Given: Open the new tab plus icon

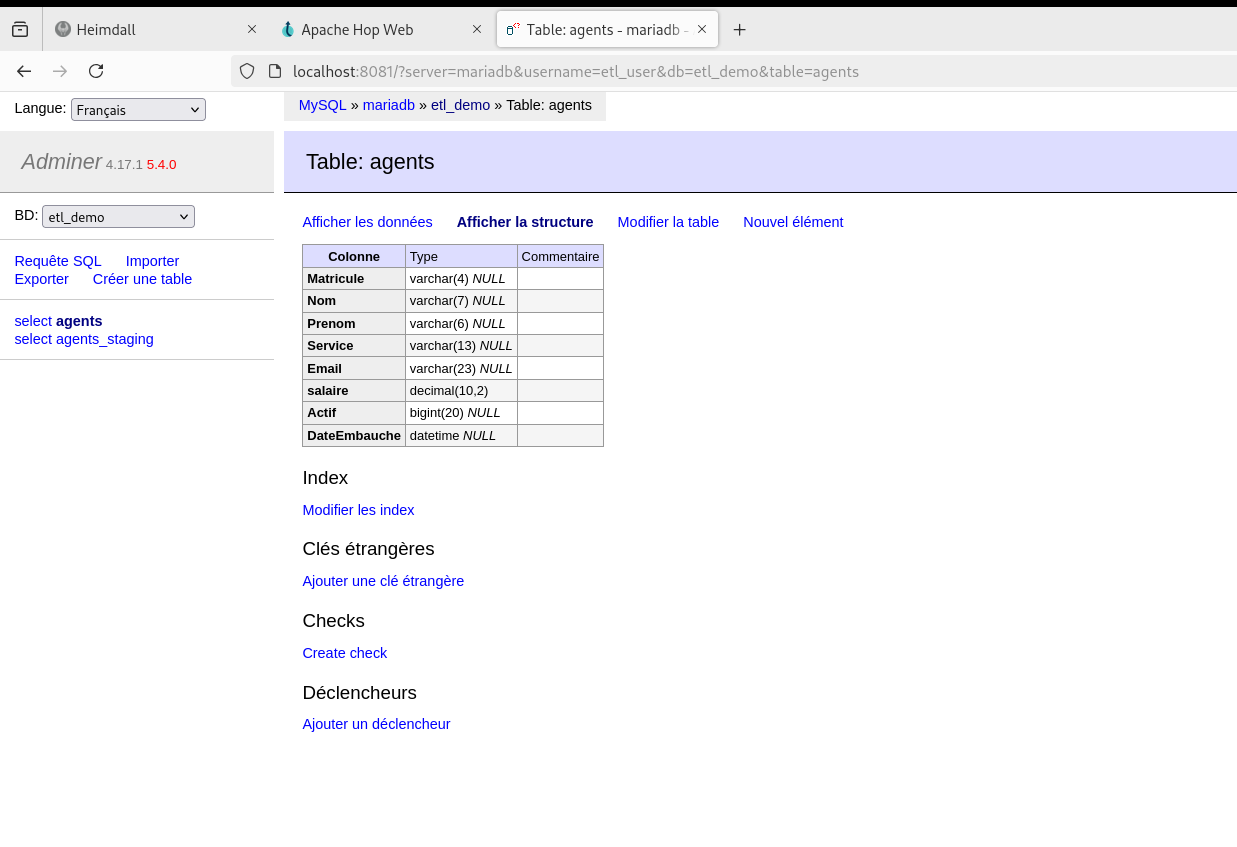Looking at the screenshot, I should coord(739,30).
